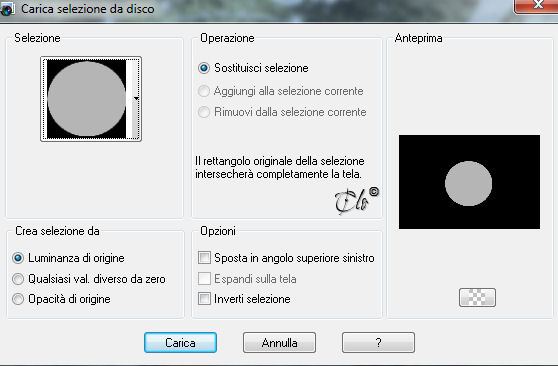Click the Clo copyright watermark signature
The image size is (558, 366).
(x=357, y=201)
